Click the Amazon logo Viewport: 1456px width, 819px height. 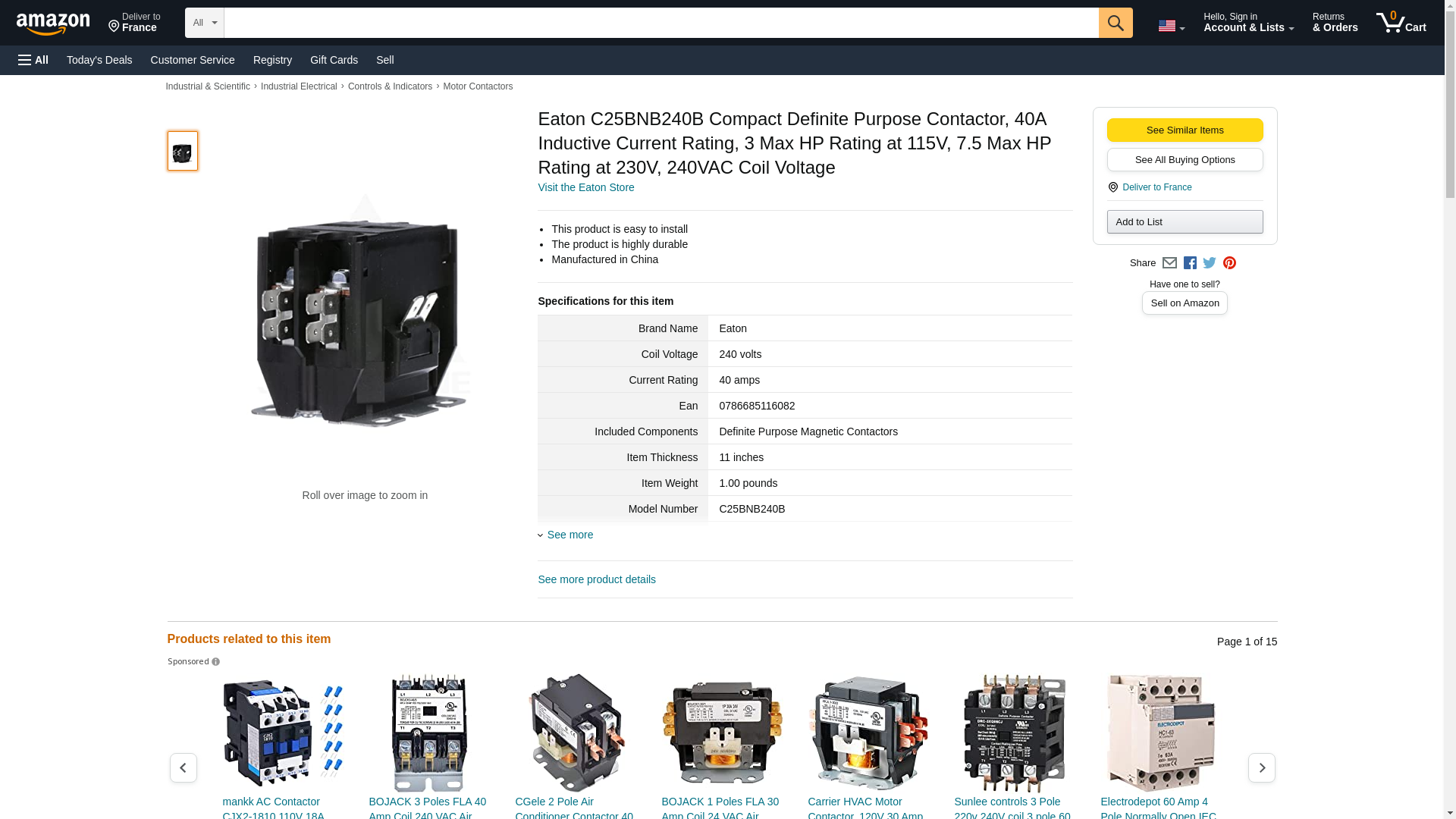(x=53, y=24)
